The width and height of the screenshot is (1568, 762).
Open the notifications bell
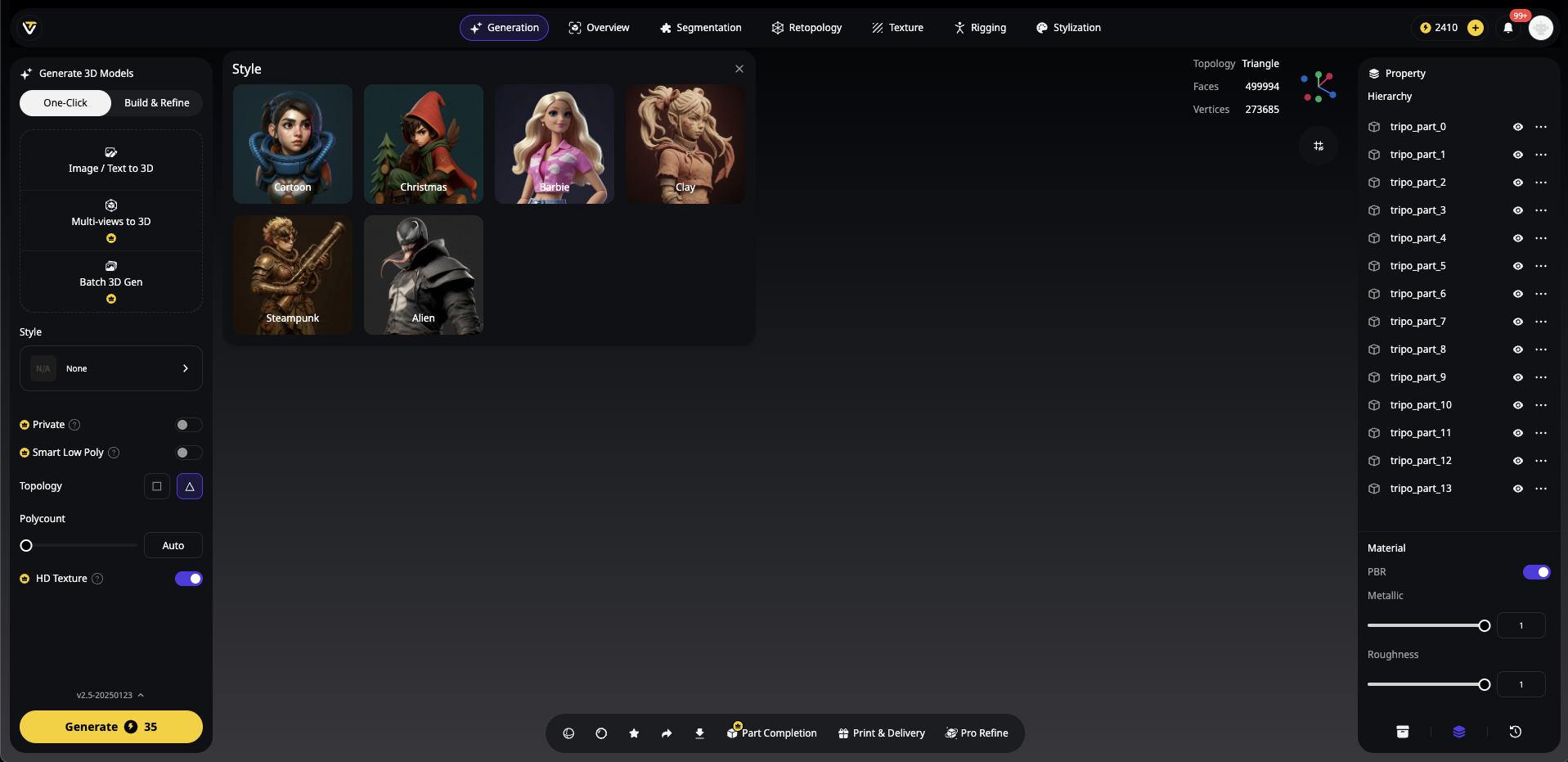(1508, 28)
